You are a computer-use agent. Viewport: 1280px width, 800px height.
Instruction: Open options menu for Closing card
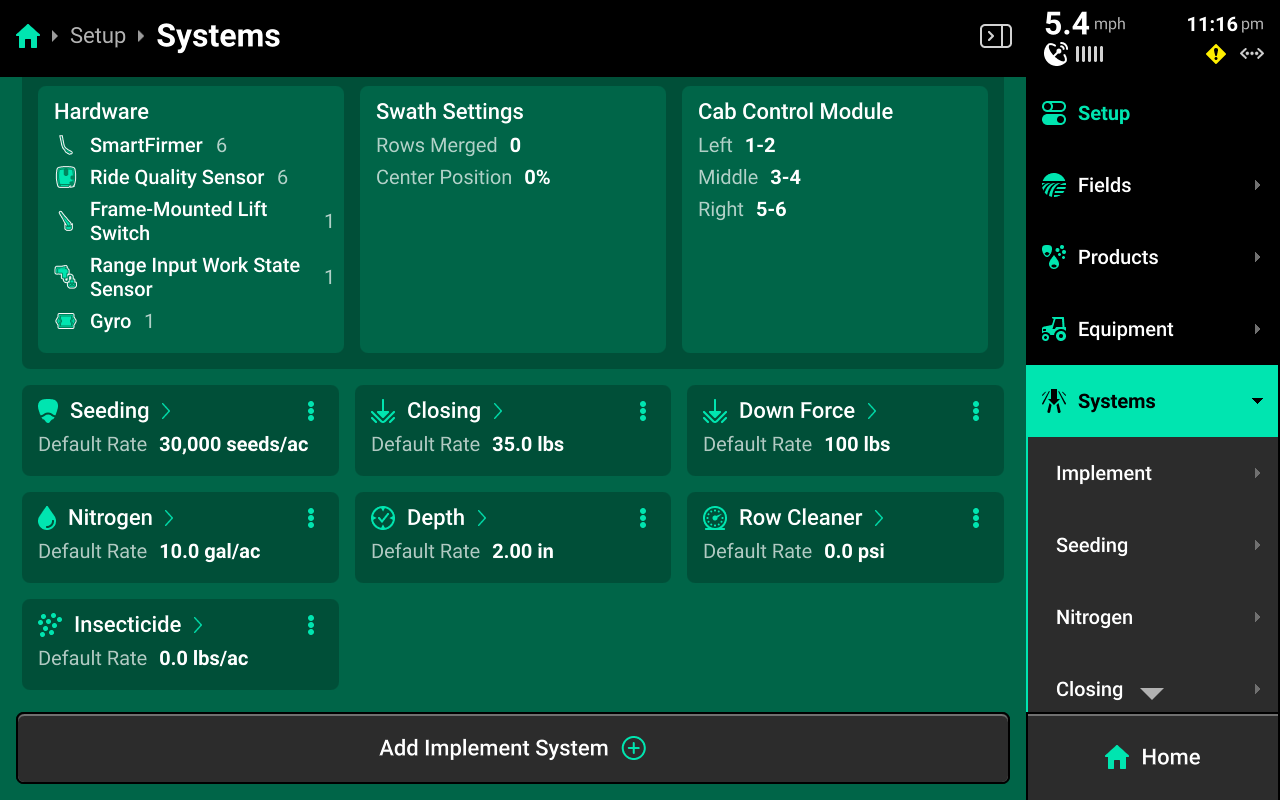coord(643,411)
